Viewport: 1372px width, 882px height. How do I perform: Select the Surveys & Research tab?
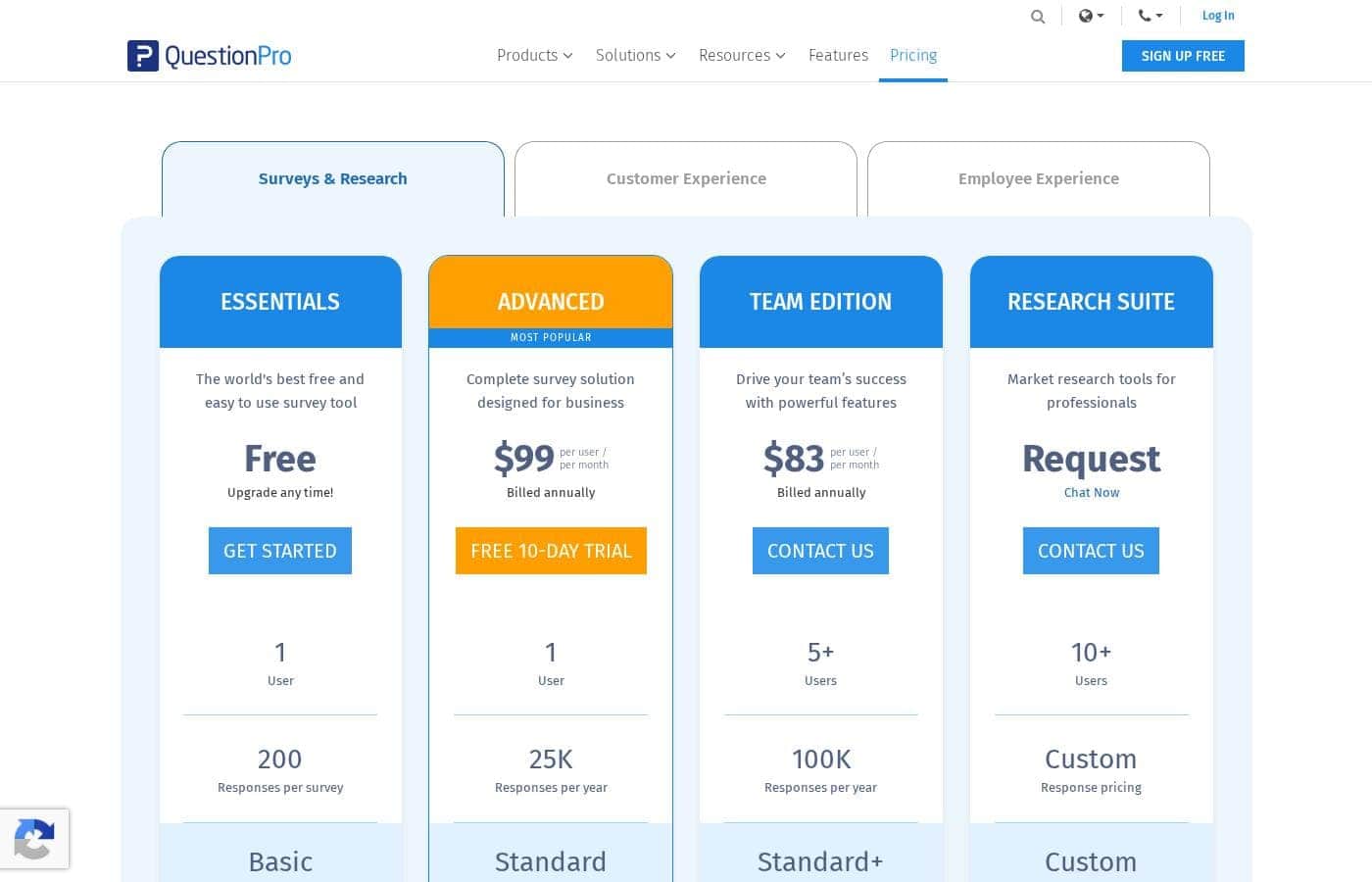[x=333, y=179]
